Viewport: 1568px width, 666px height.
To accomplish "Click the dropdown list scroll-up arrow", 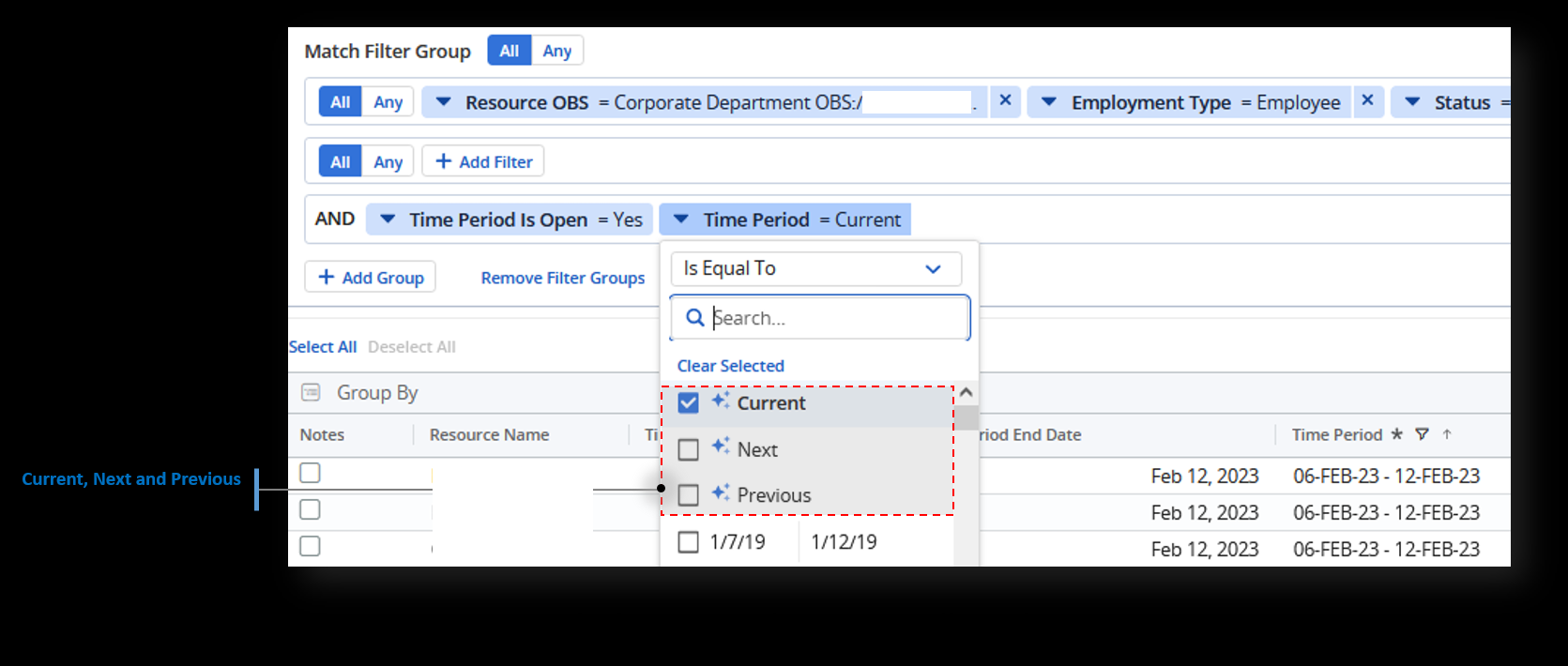I will pos(967,392).
